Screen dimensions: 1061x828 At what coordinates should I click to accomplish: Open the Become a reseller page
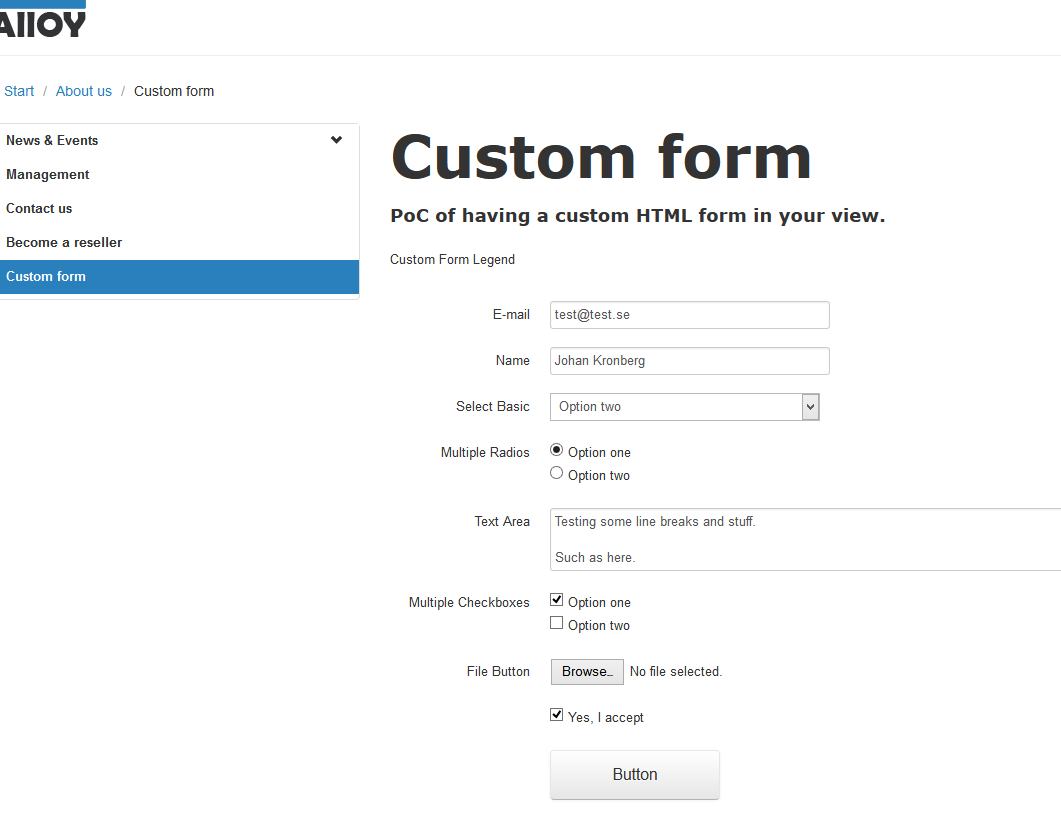coord(63,242)
